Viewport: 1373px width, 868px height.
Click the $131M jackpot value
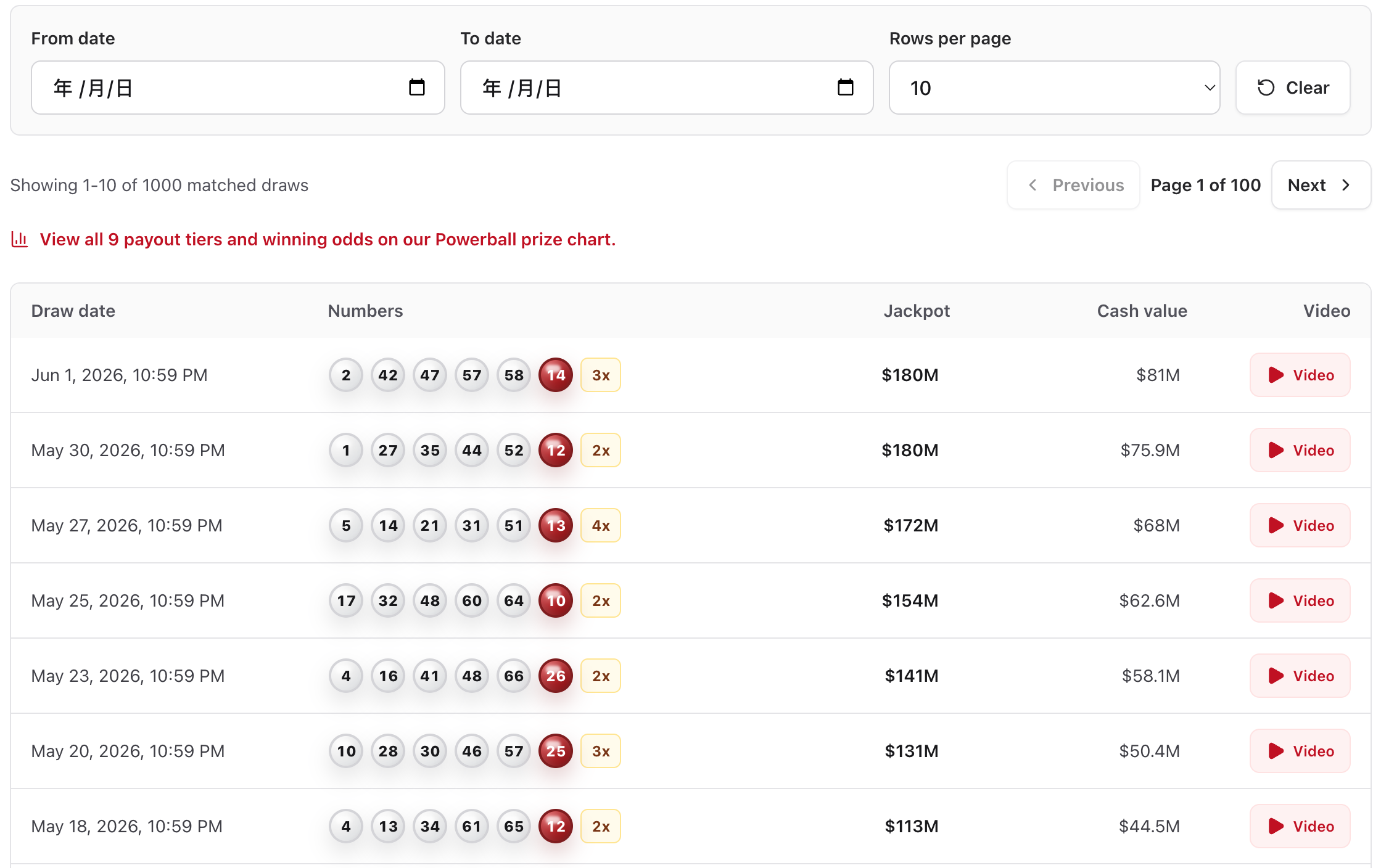click(911, 751)
